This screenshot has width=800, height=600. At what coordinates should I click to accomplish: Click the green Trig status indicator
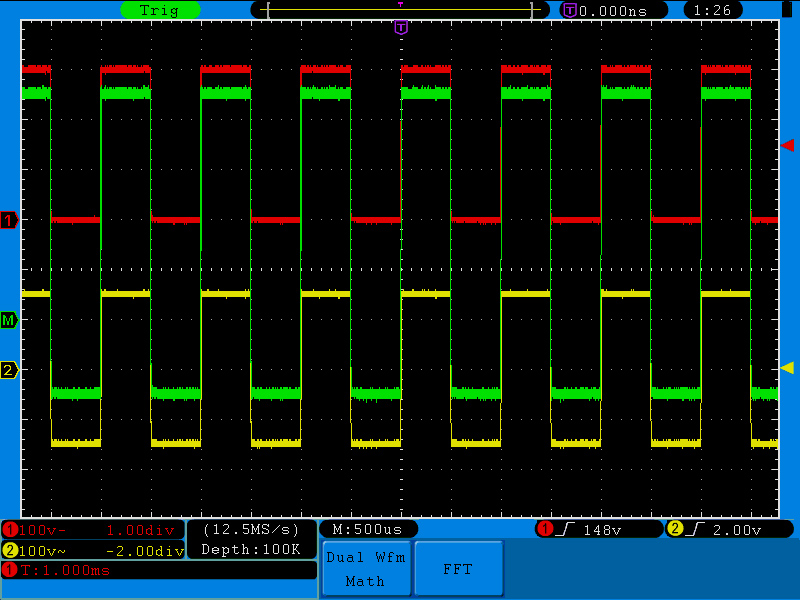159,10
